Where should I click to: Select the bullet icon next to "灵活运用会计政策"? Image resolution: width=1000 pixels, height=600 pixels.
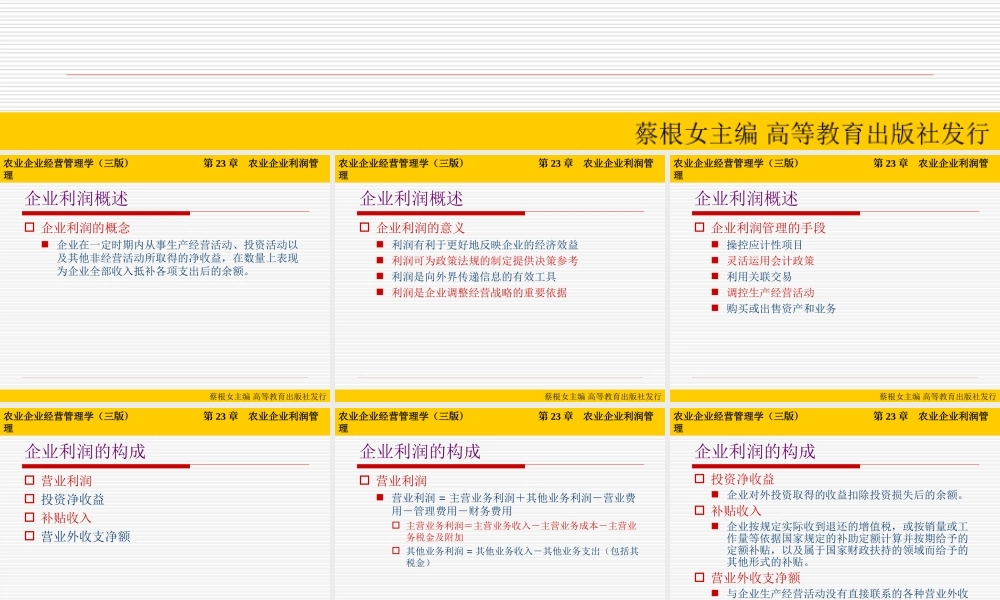coord(713,260)
